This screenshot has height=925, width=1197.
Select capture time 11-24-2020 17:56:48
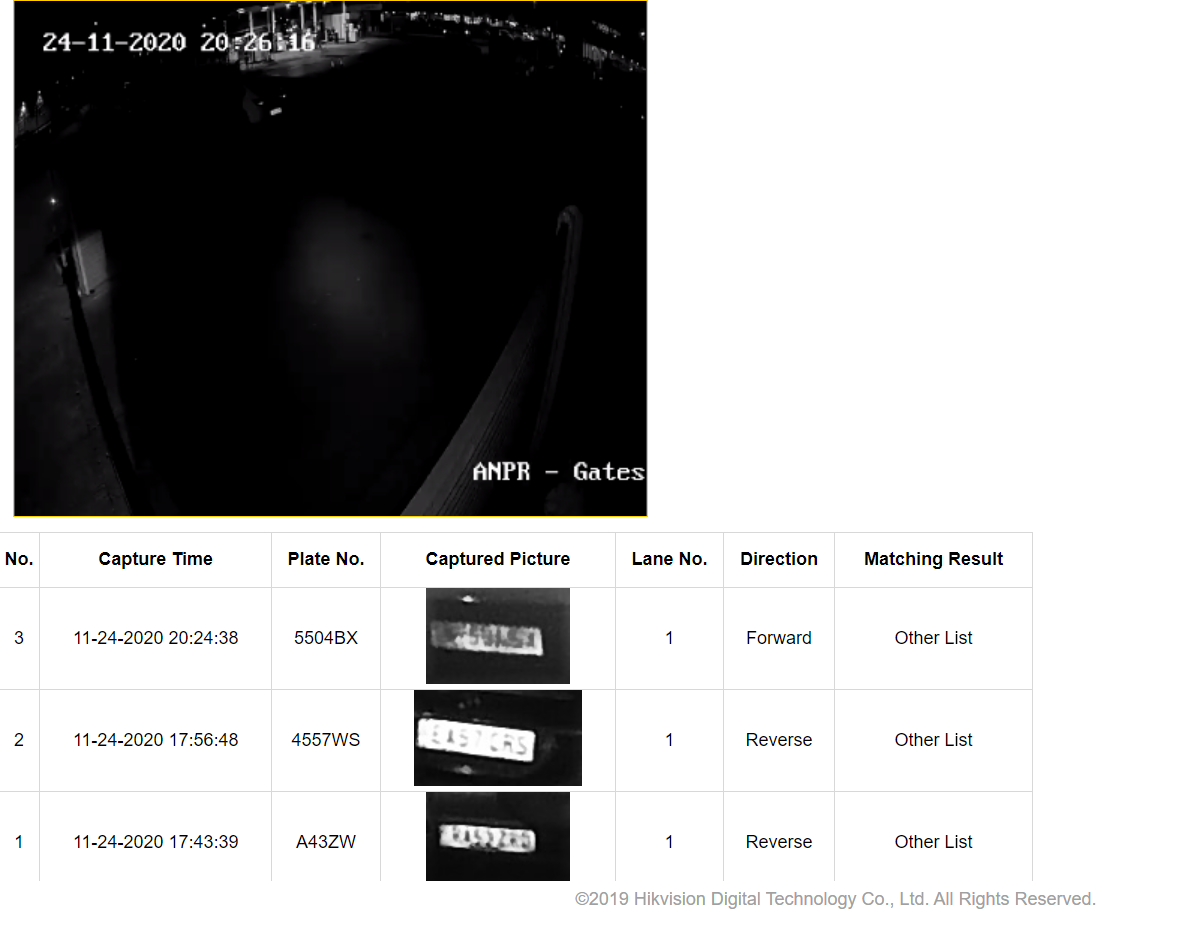[155, 740]
